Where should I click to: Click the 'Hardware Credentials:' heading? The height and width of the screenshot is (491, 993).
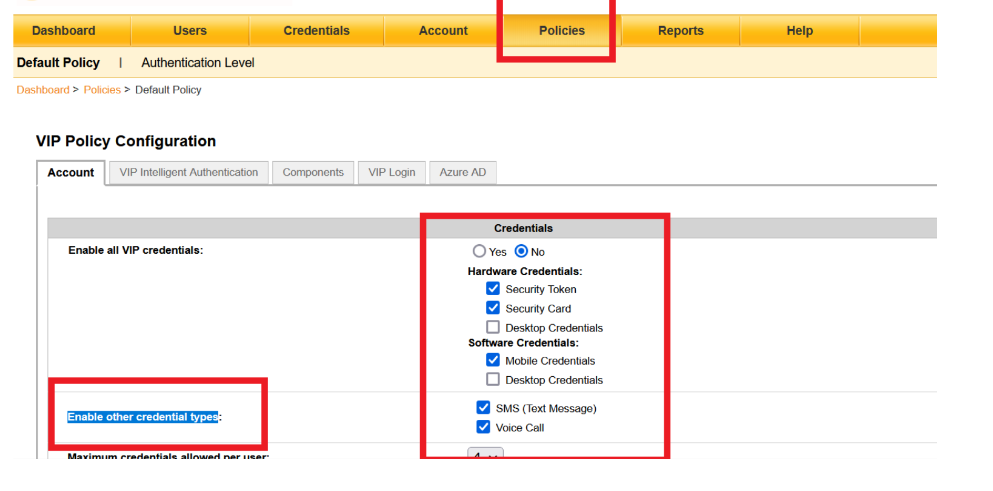click(525, 271)
